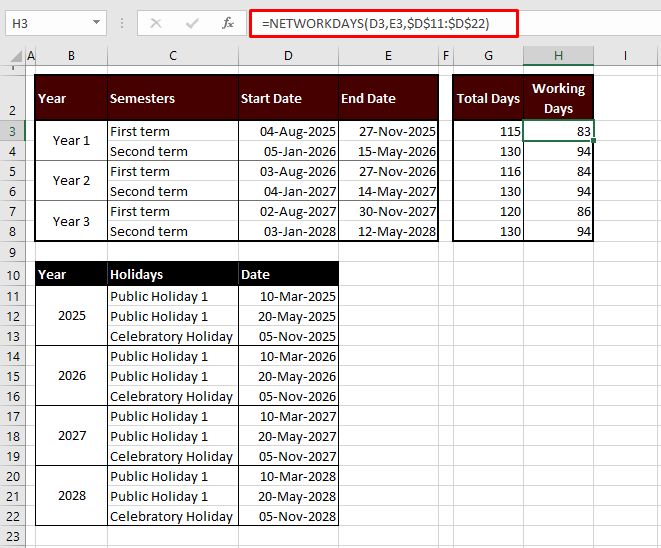
Task: Click the Cancel (X) formula bar icon
Action: click(x=156, y=22)
